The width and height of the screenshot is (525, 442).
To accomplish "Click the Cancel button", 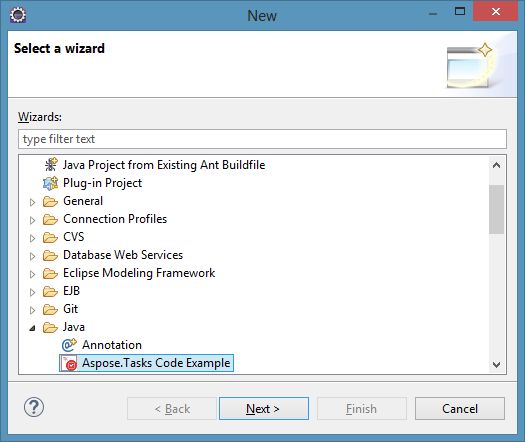I will point(460,409).
